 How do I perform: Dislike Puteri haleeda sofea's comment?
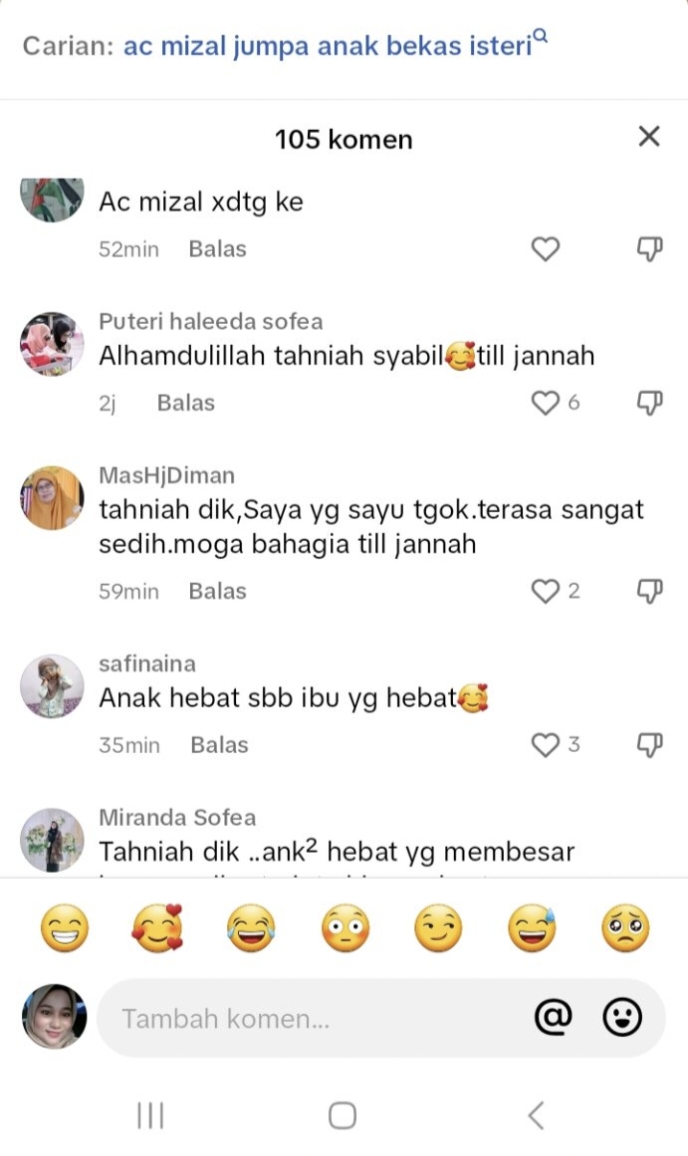(650, 403)
